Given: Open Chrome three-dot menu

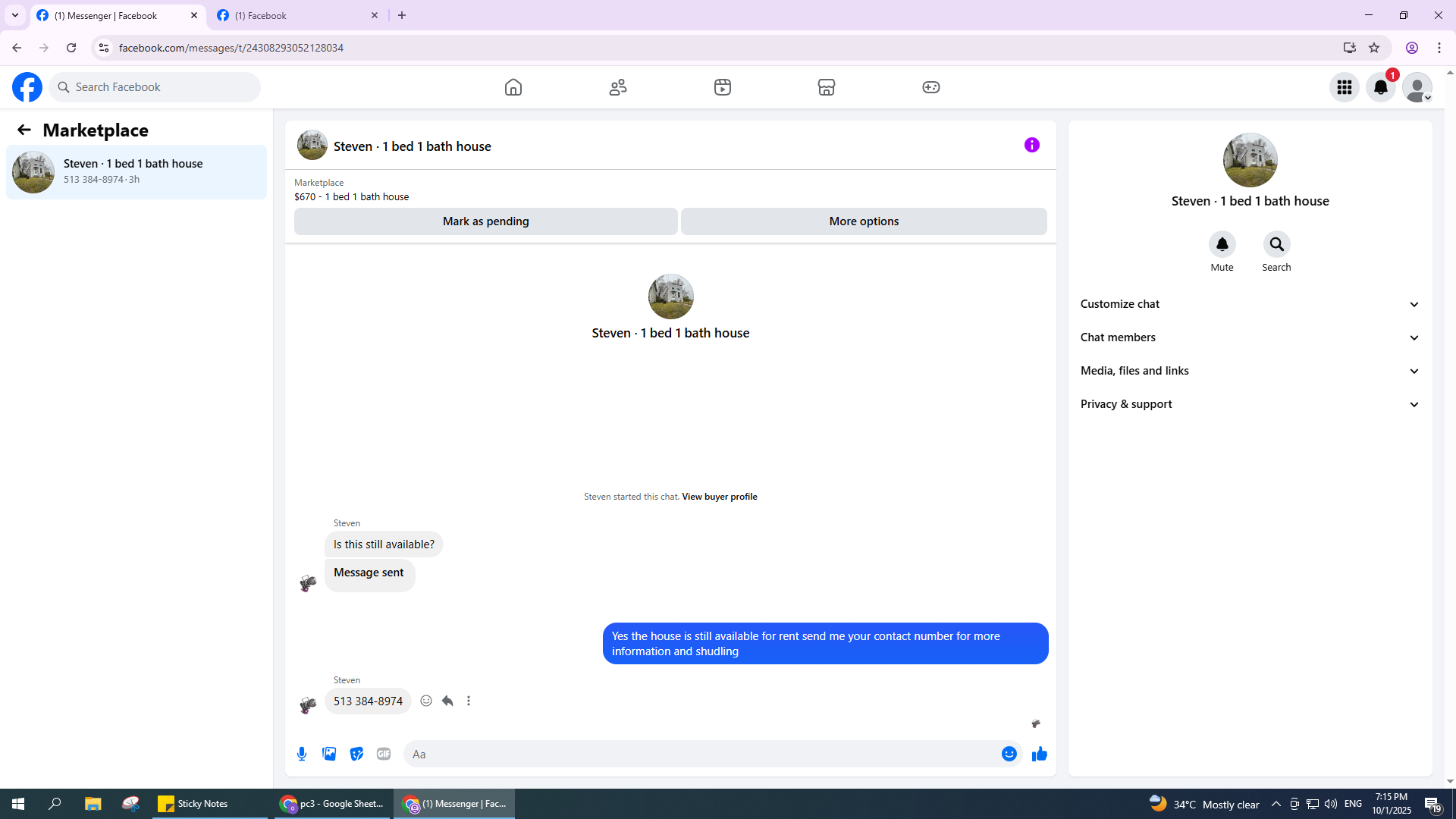Looking at the screenshot, I should (x=1439, y=48).
